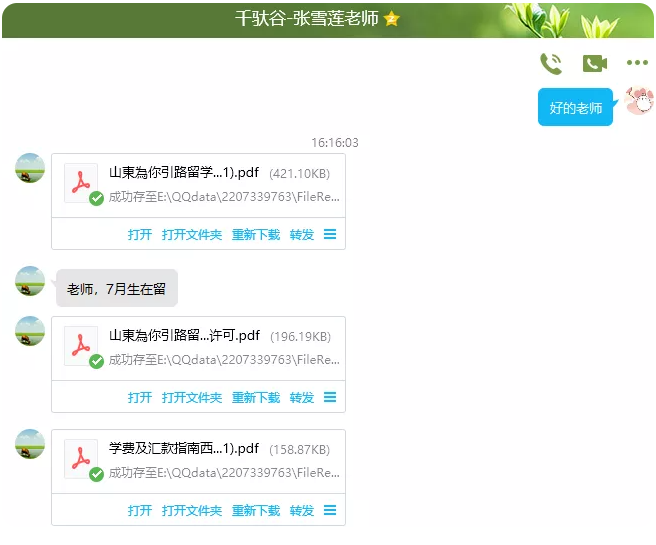Click 打开文件夹 for the 196.19KB PDF
The width and height of the screenshot is (656, 545).
click(192, 398)
